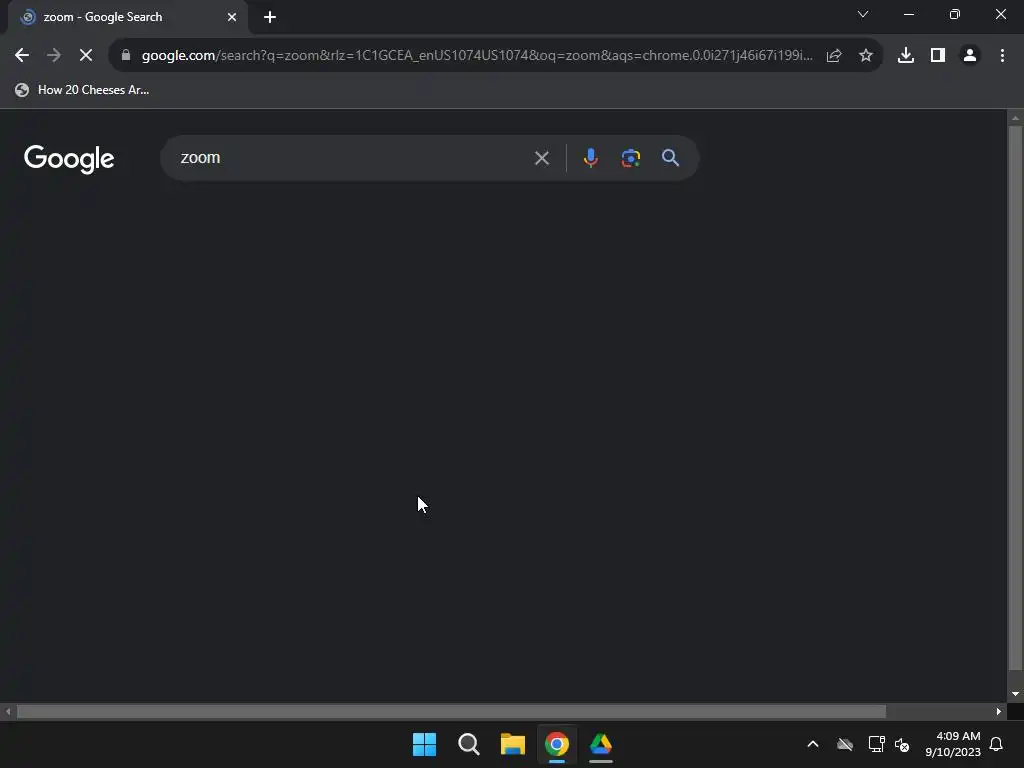Open the notifications bell

point(997,744)
